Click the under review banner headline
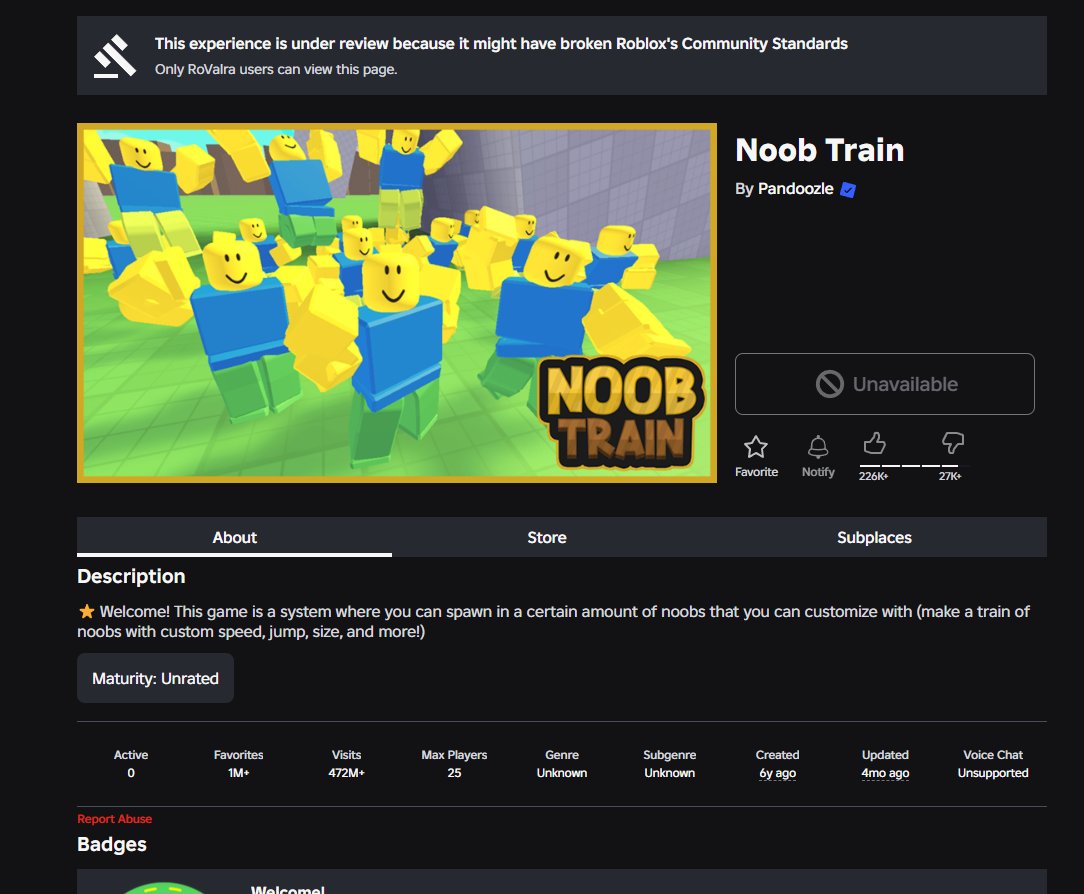Viewport: 1084px width, 894px height. (501, 44)
